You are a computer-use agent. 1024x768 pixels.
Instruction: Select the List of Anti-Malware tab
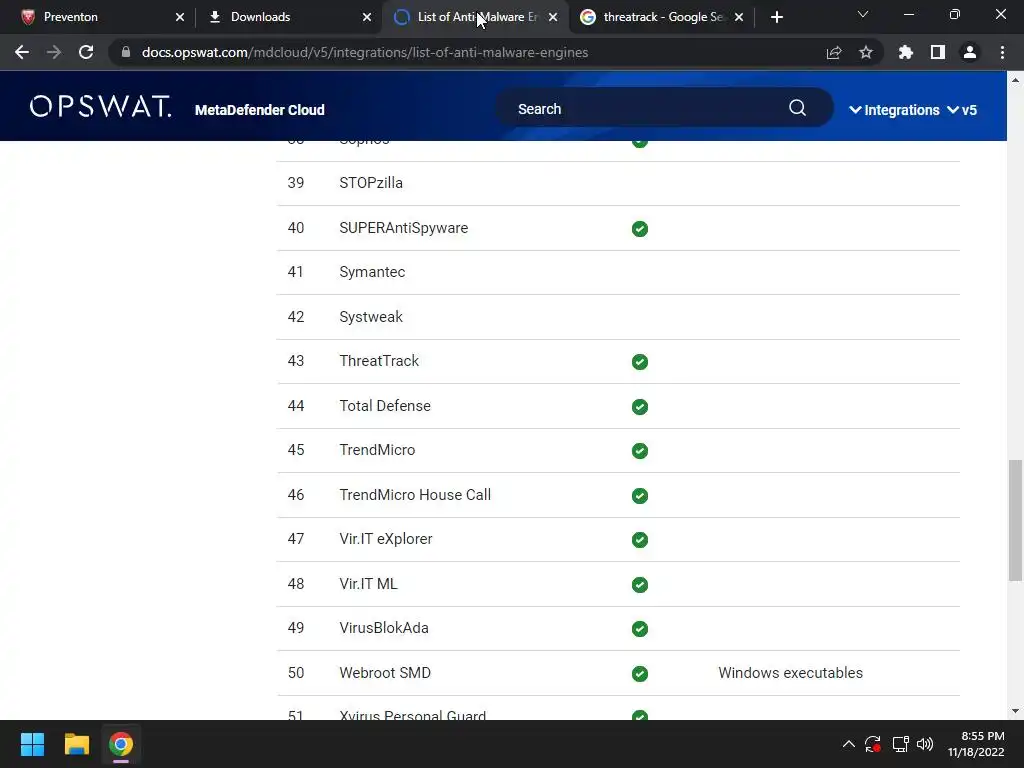pos(475,17)
